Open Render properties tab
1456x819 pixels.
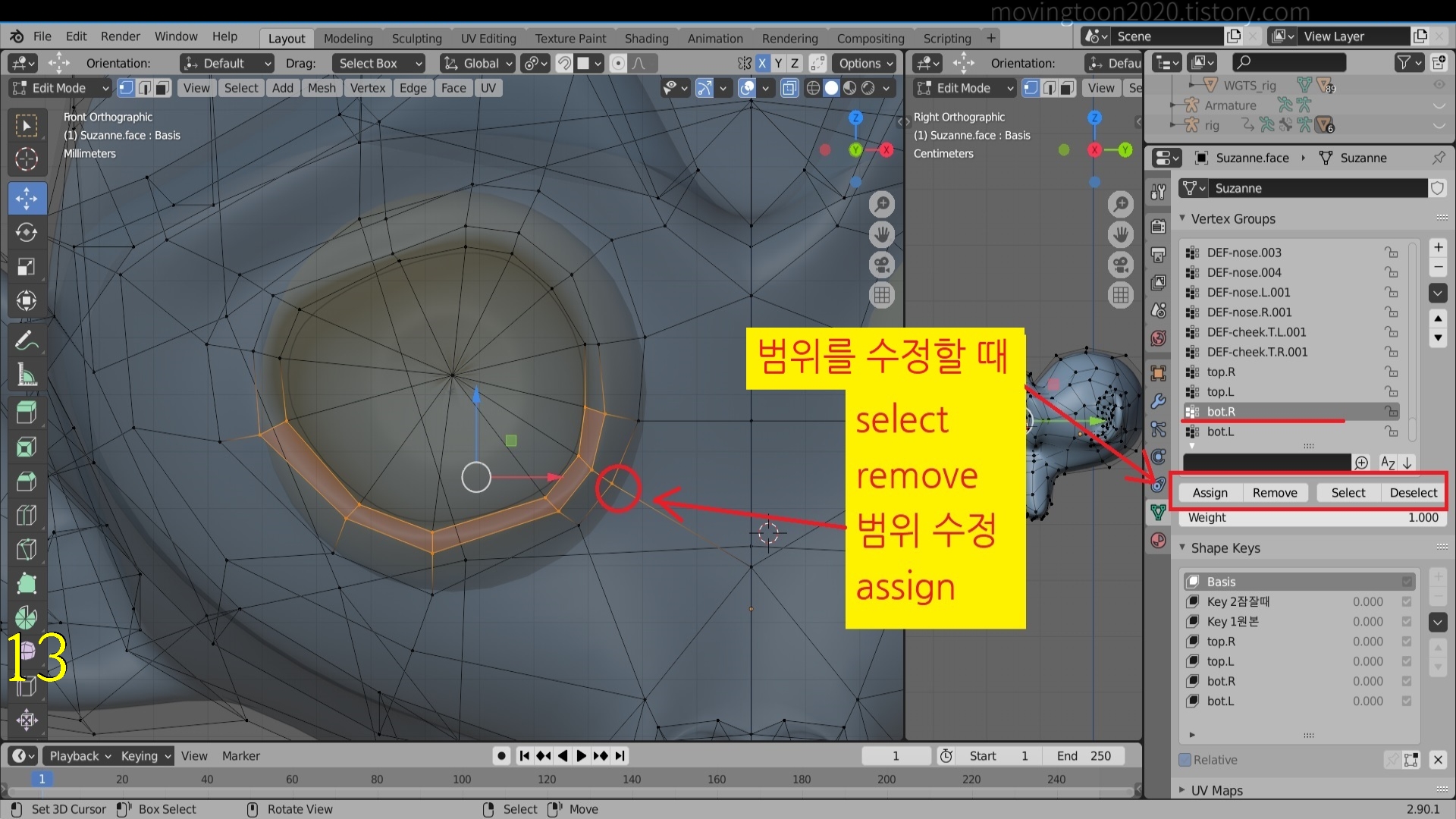(x=1158, y=226)
